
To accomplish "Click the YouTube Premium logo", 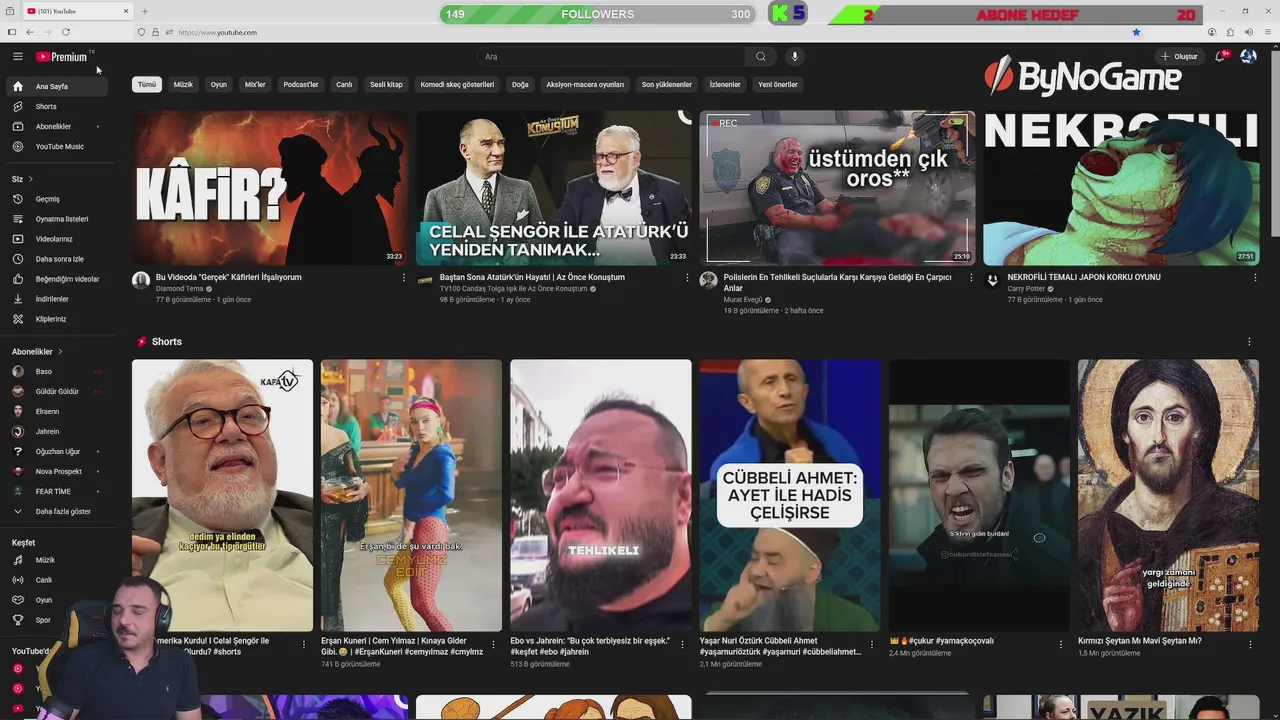I will point(62,57).
